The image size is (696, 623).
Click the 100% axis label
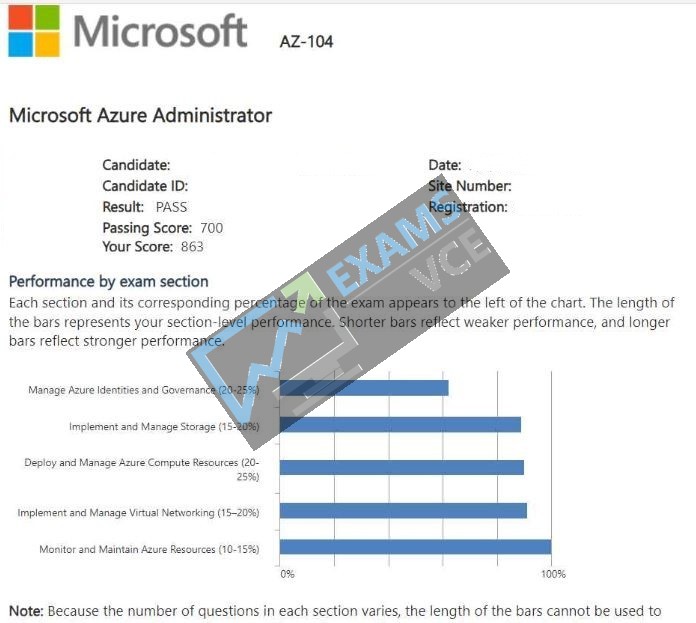[553, 574]
